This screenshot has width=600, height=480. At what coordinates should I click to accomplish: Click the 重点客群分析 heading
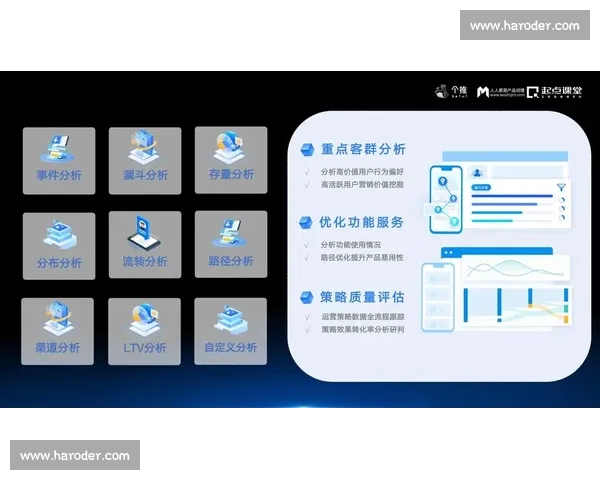[362, 149]
